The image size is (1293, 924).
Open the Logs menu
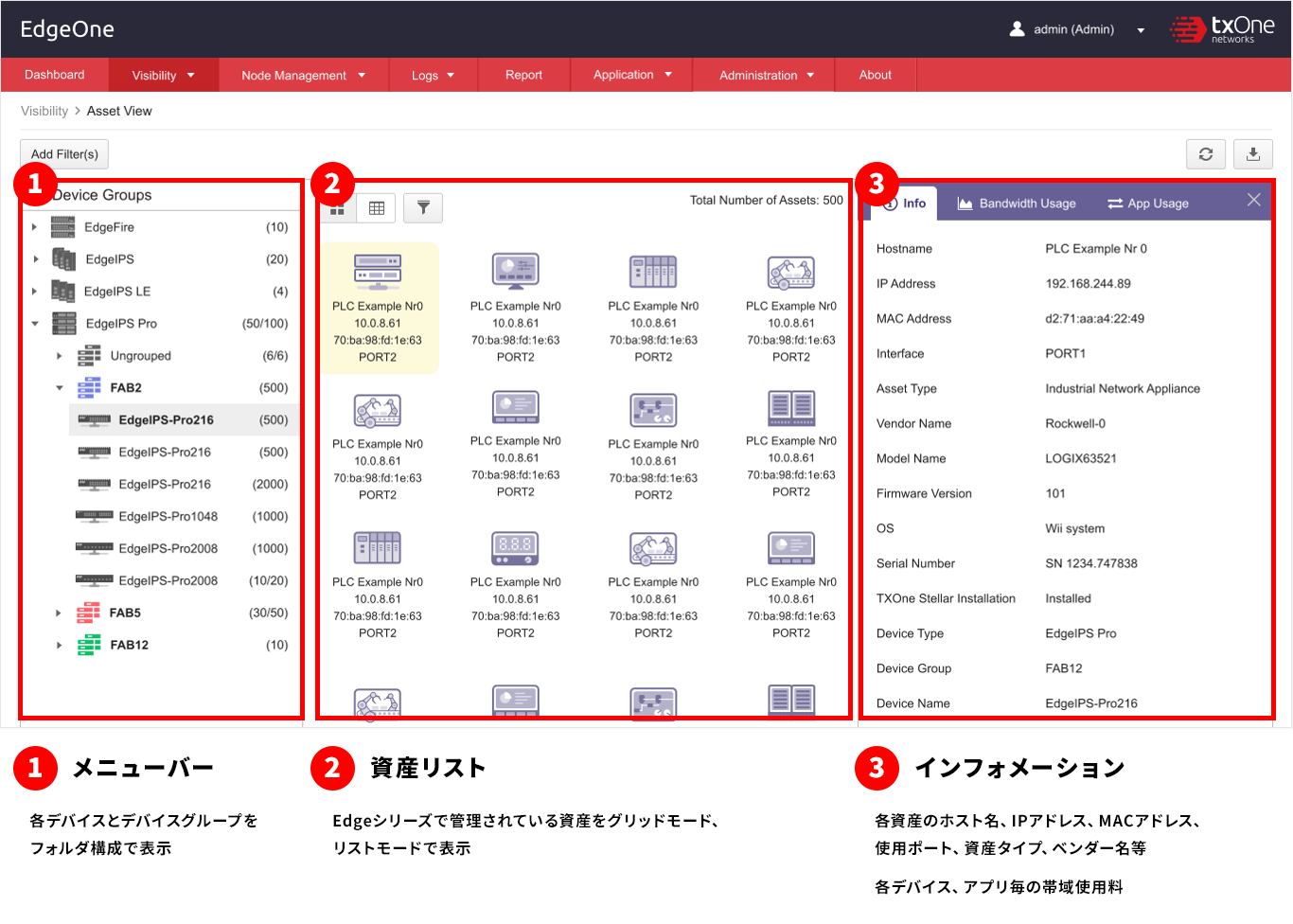[x=433, y=75]
